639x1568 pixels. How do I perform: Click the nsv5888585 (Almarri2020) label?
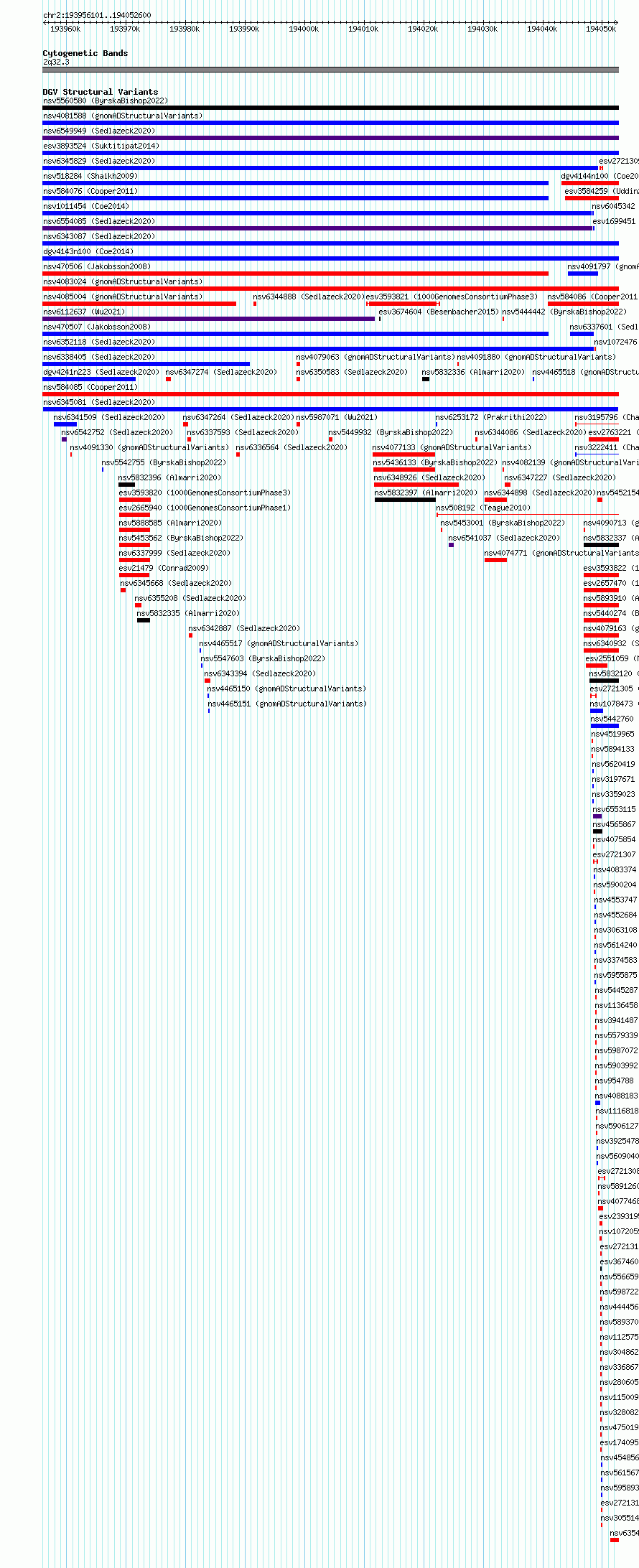170,523
